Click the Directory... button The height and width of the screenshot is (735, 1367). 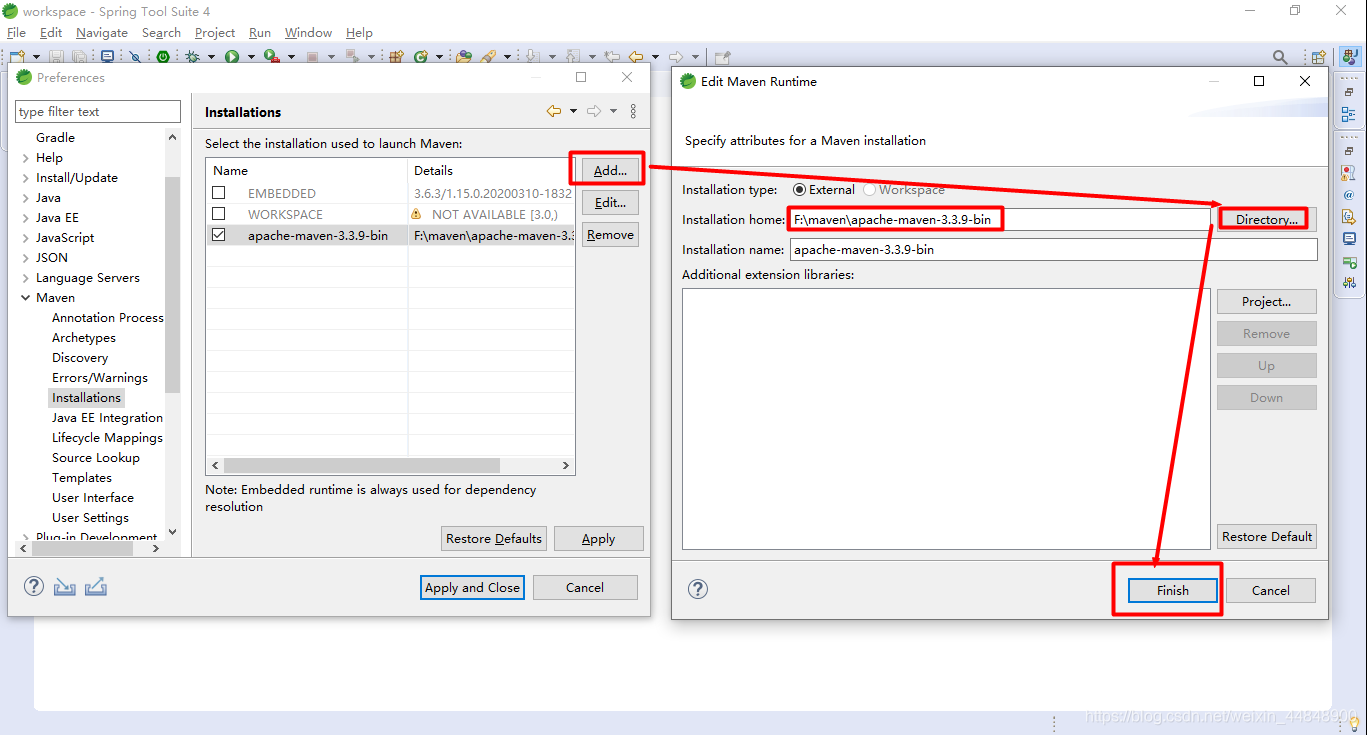(1266, 220)
